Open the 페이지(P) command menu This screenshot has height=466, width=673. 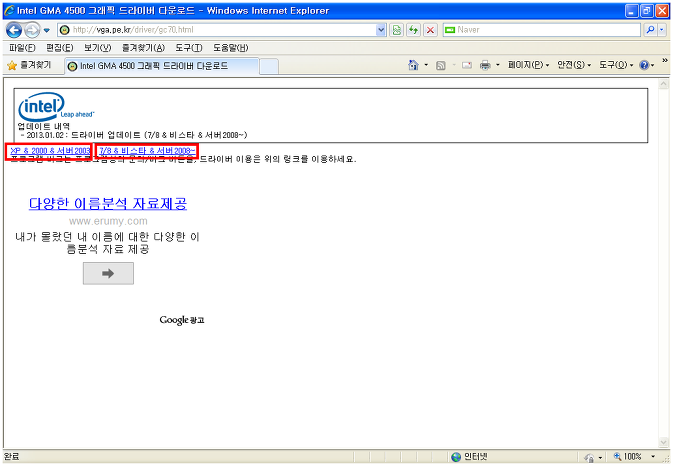tap(528, 65)
